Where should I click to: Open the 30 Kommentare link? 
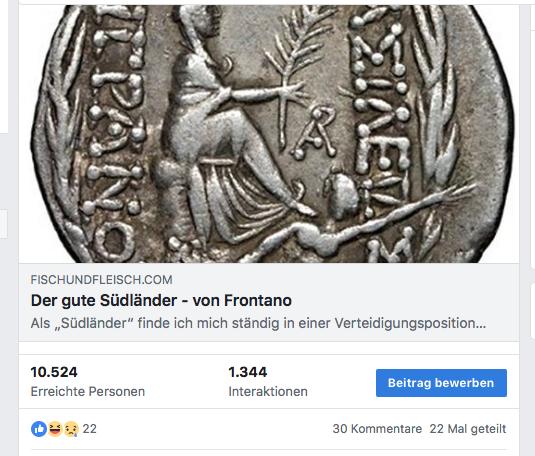(377, 429)
